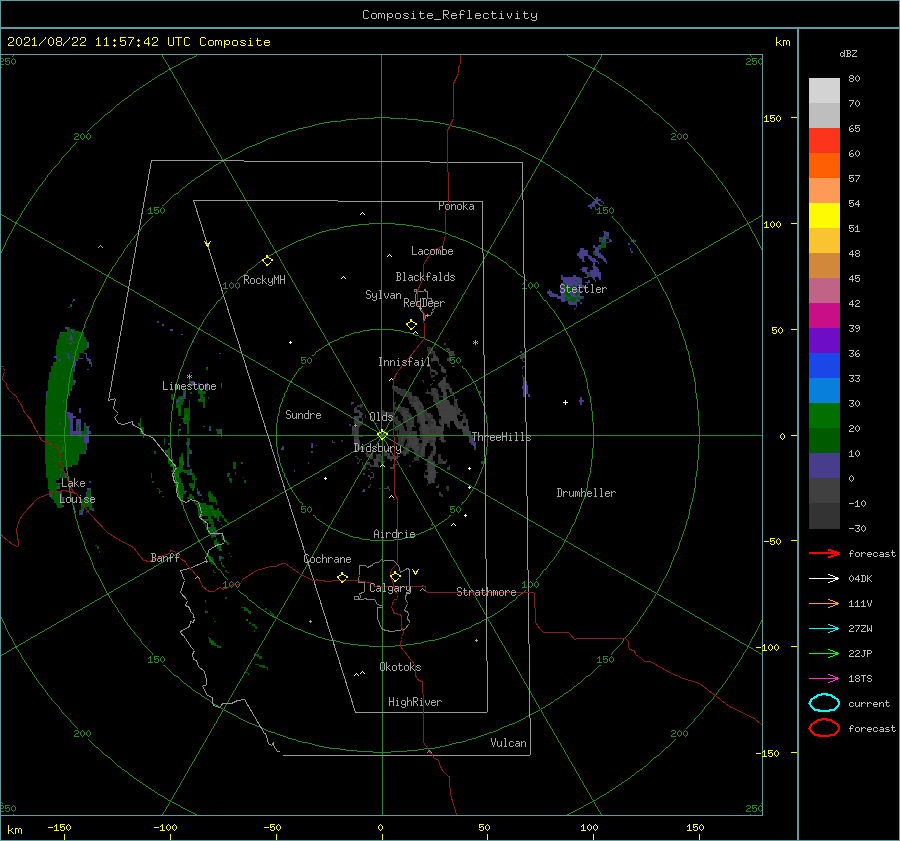Click the yellow diamond marker beside RockyMH
This screenshot has width=900, height=841.
click(x=267, y=261)
